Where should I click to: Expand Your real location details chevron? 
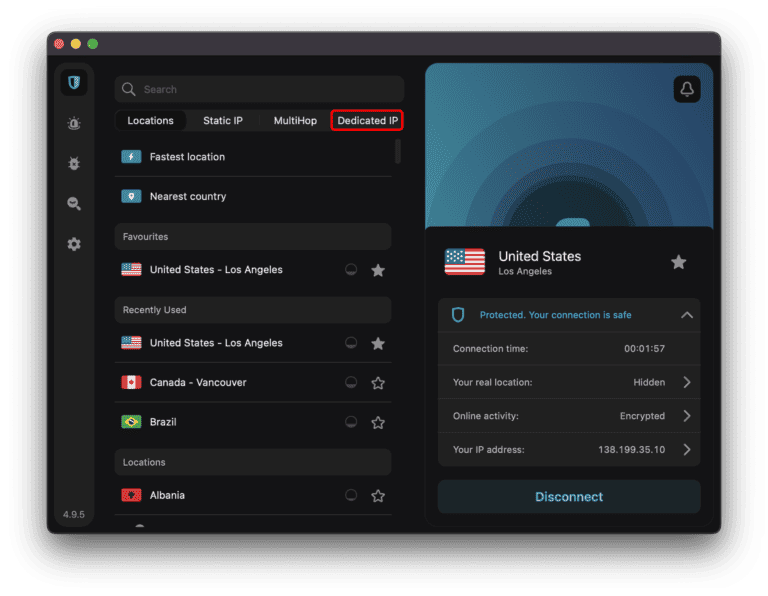687,382
